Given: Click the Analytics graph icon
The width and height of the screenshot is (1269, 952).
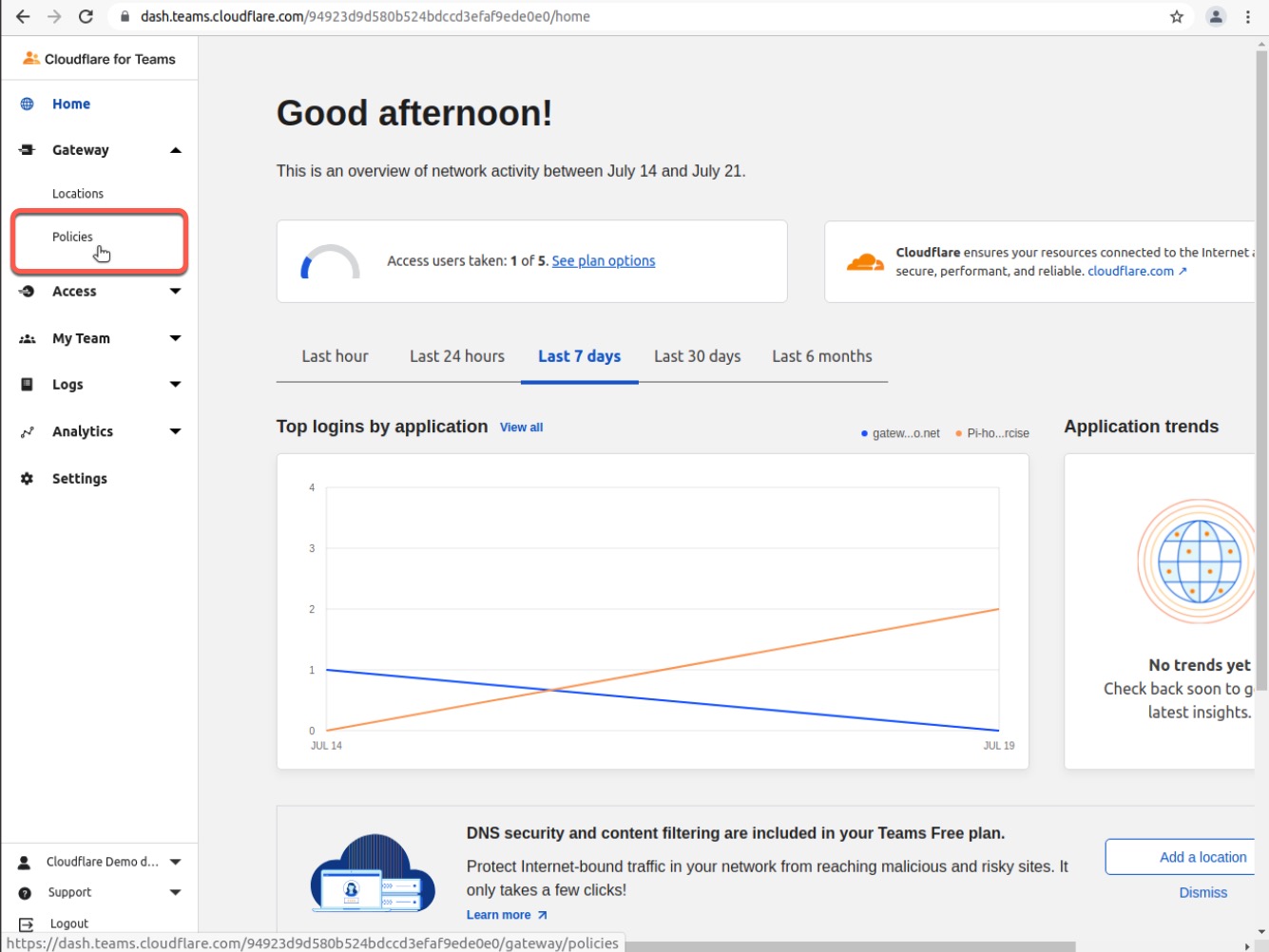Looking at the screenshot, I should 28,431.
